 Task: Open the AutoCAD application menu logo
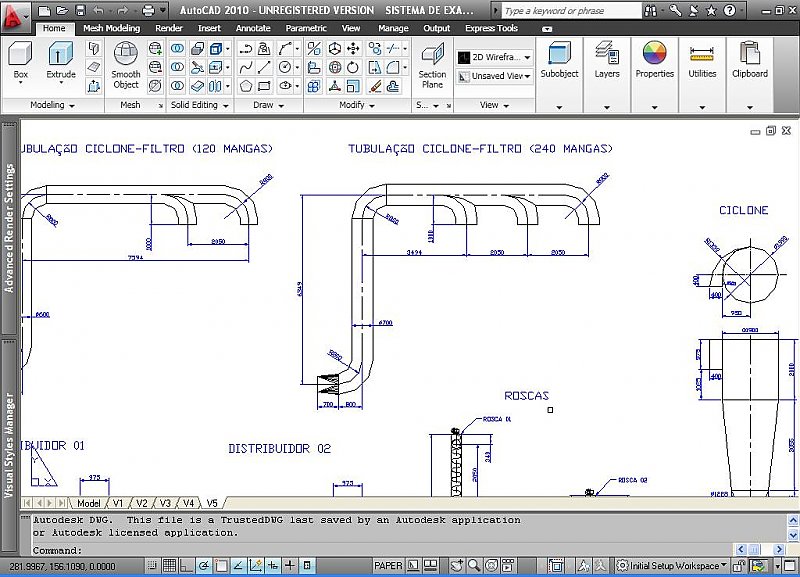tap(17, 14)
